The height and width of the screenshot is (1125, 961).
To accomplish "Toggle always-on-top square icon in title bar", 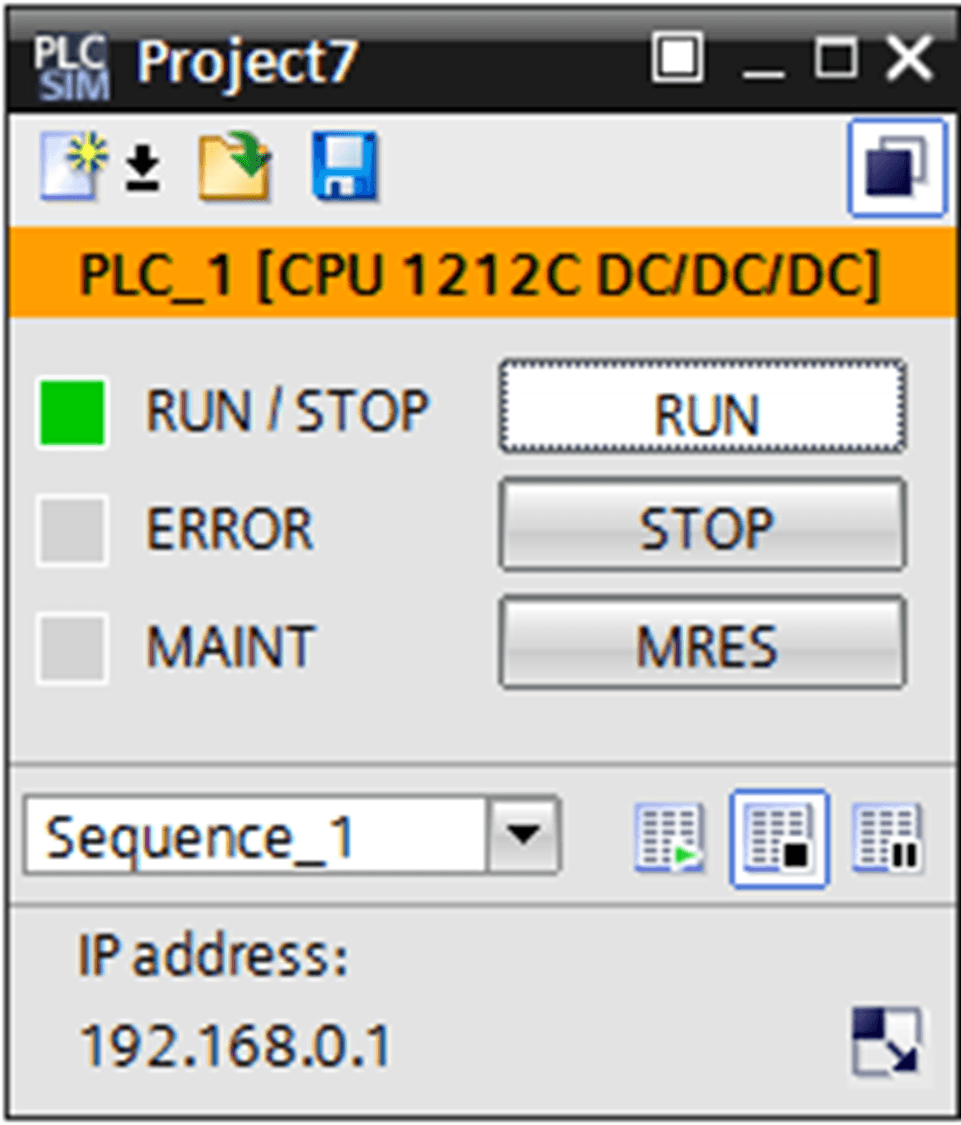I will point(677,57).
